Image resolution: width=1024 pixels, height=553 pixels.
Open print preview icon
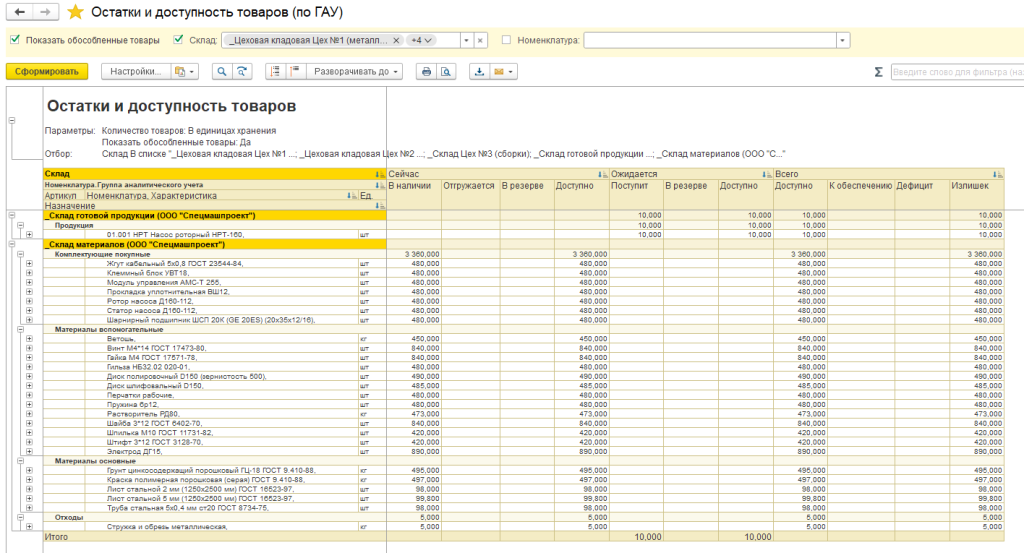click(446, 72)
